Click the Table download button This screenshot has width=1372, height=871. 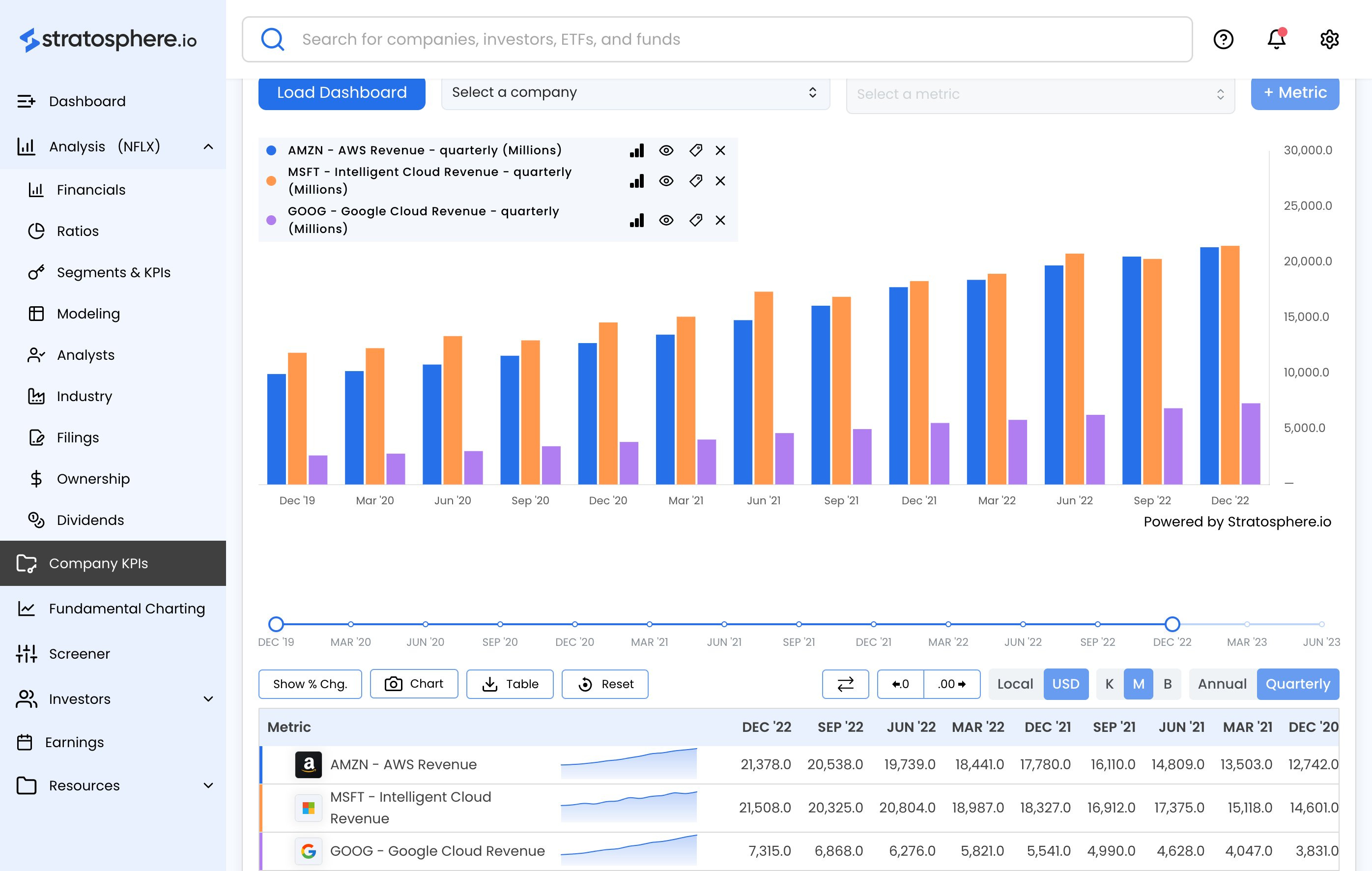pyautogui.click(x=510, y=684)
